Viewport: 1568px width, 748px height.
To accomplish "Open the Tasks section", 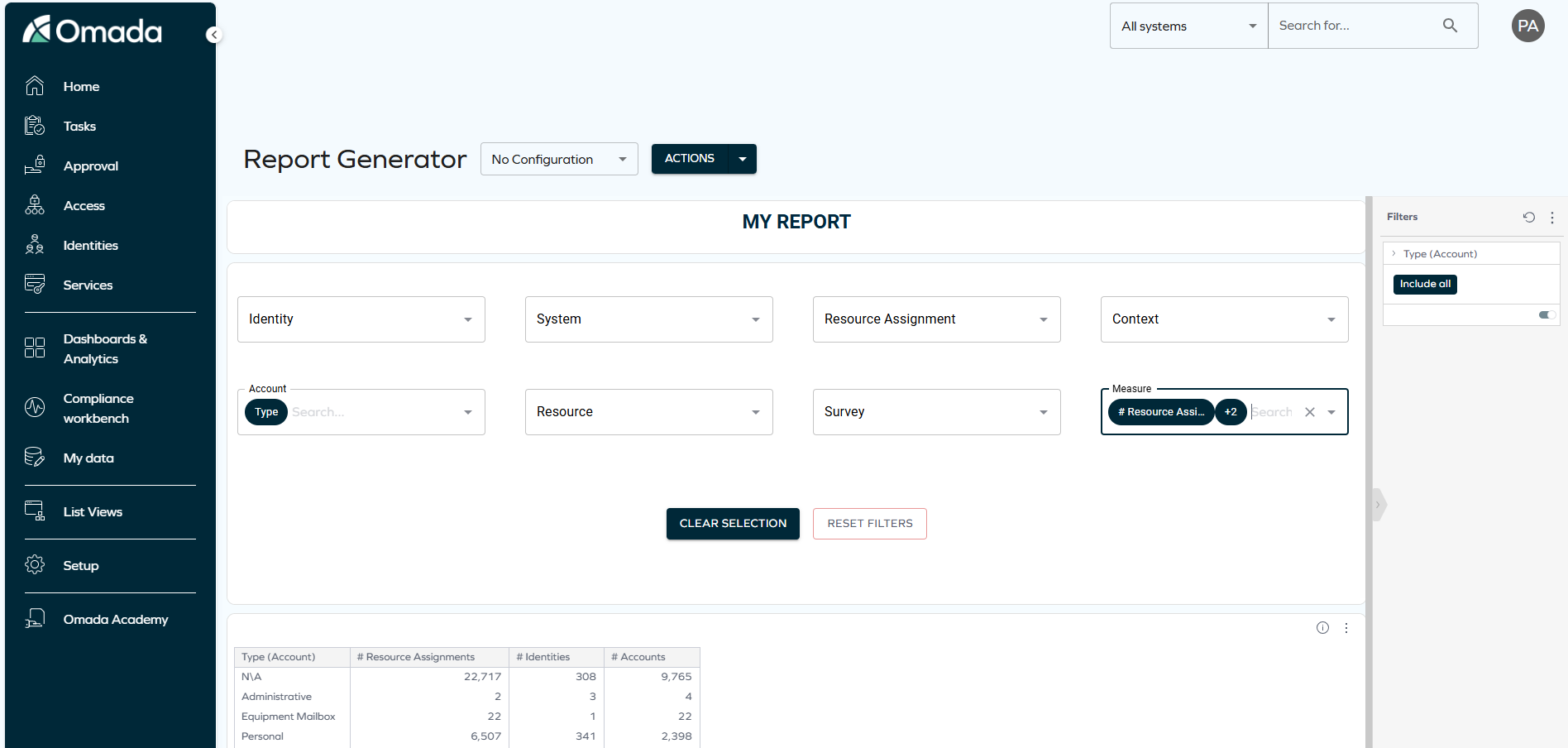I will pyautogui.click(x=79, y=126).
